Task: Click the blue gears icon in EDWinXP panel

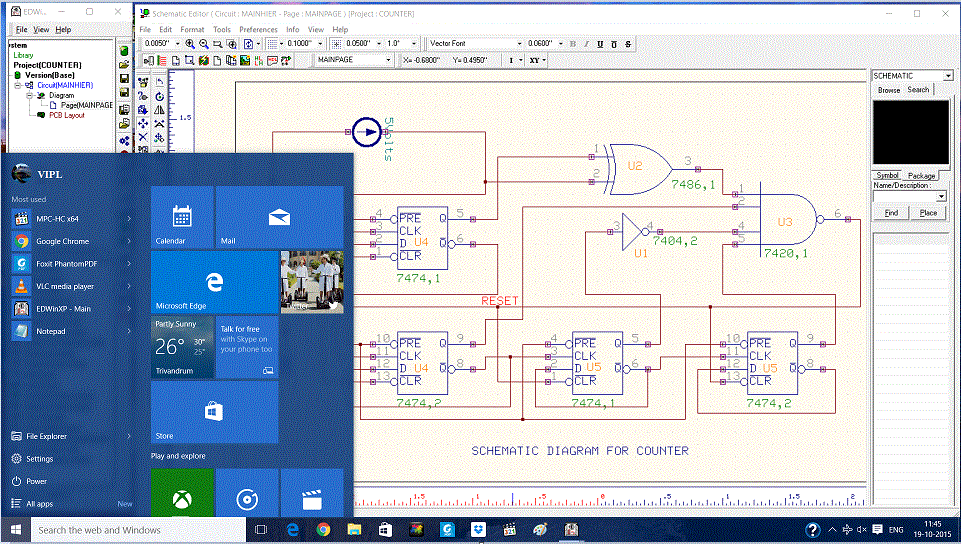Action: click(x=124, y=140)
